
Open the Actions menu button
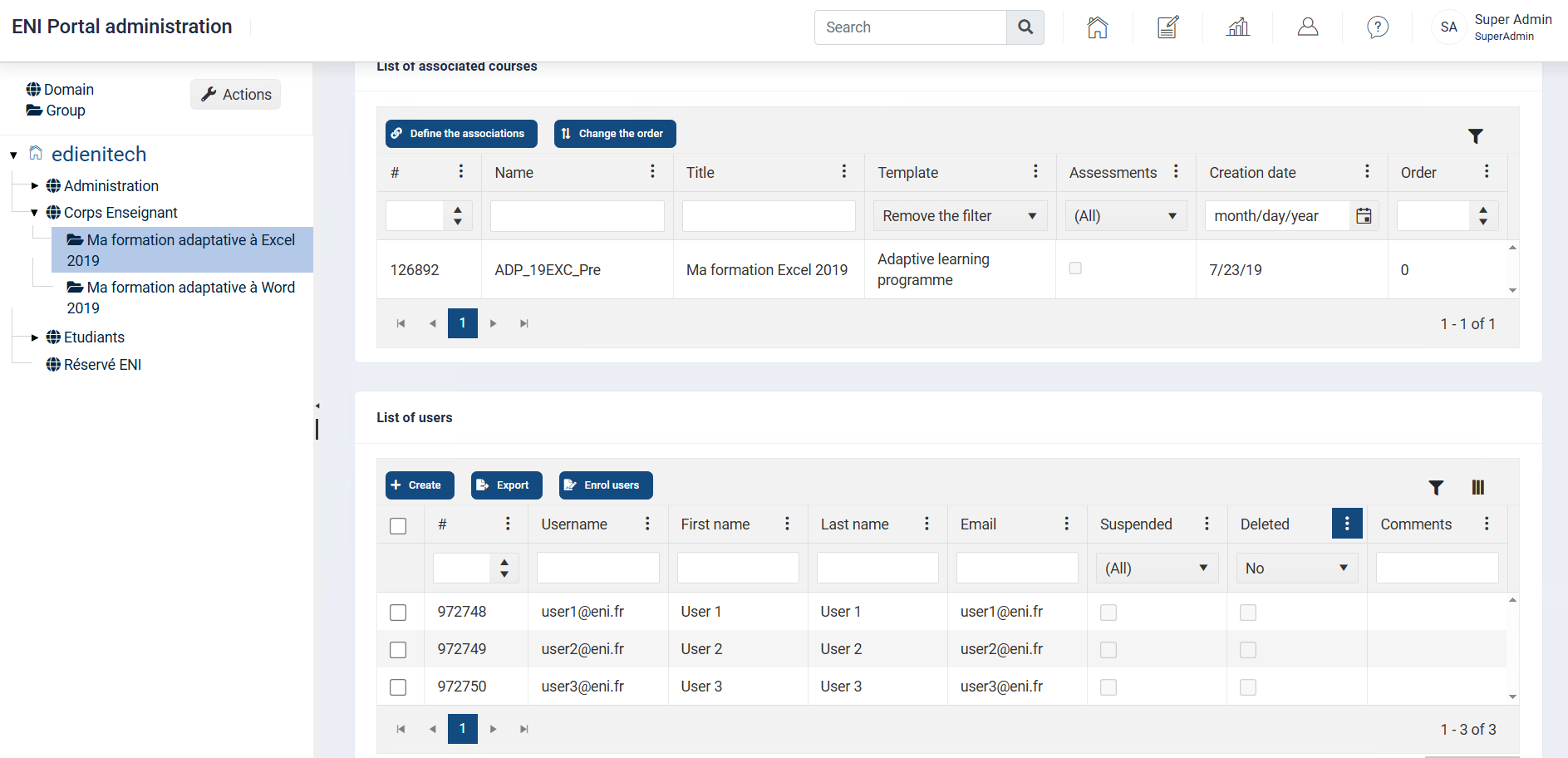tap(236, 95)
